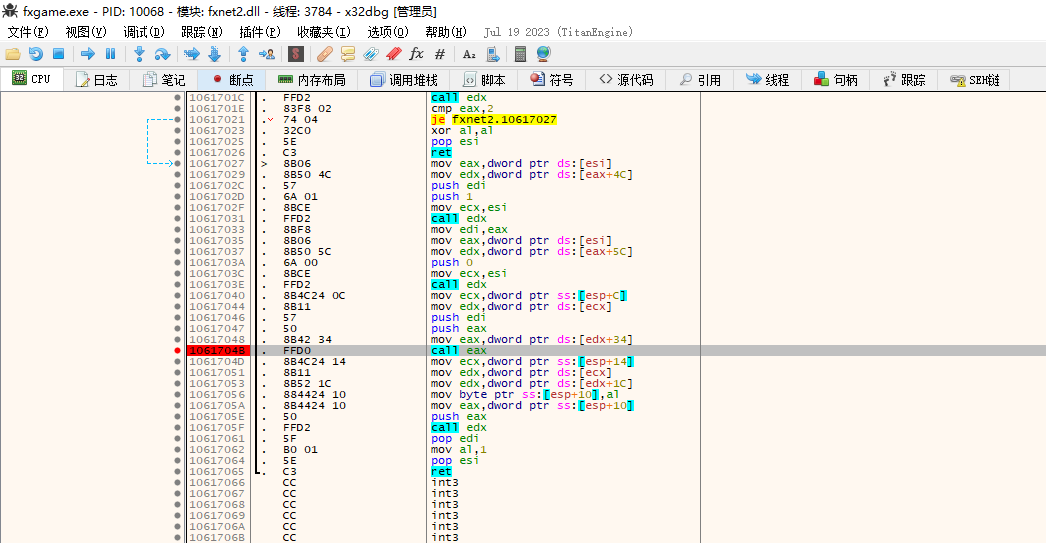Click the x32dbg bug icon in title bar

pos(10,11)
